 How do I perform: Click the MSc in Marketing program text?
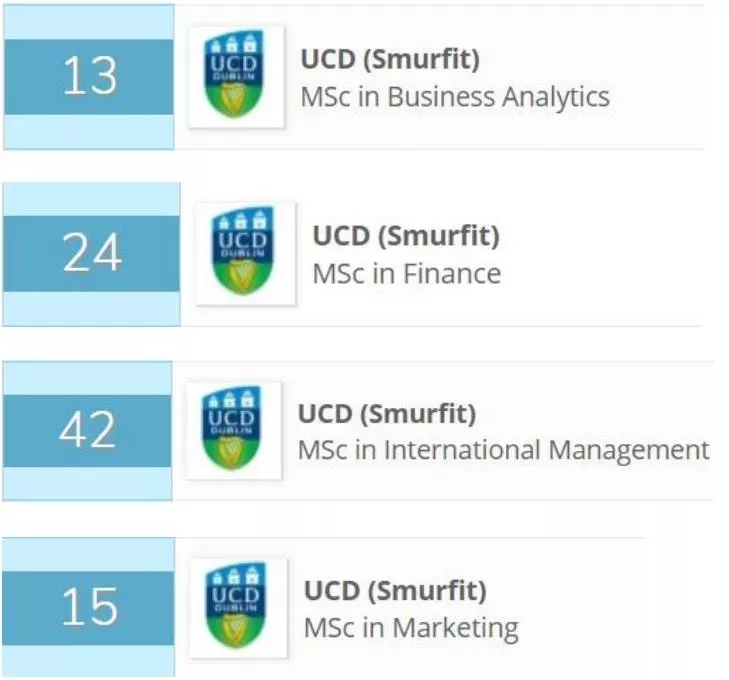[x=411, y=628]
